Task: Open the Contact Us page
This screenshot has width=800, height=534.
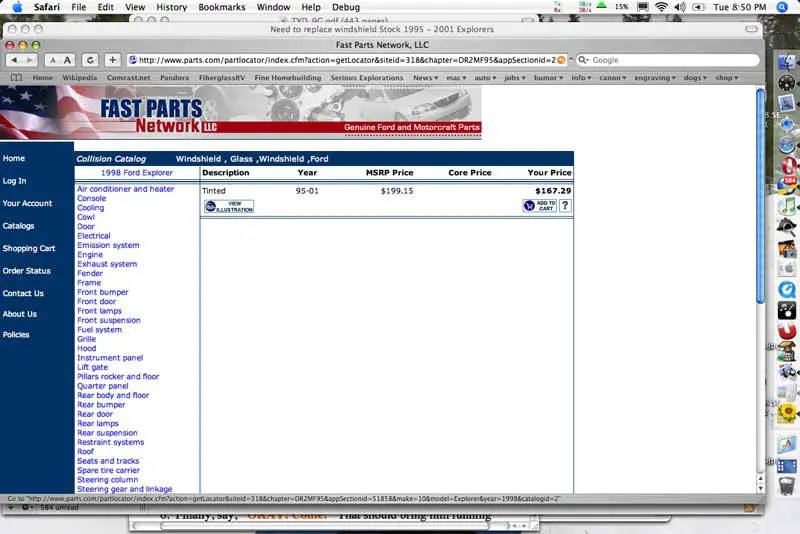Action: tap(23, 293)
